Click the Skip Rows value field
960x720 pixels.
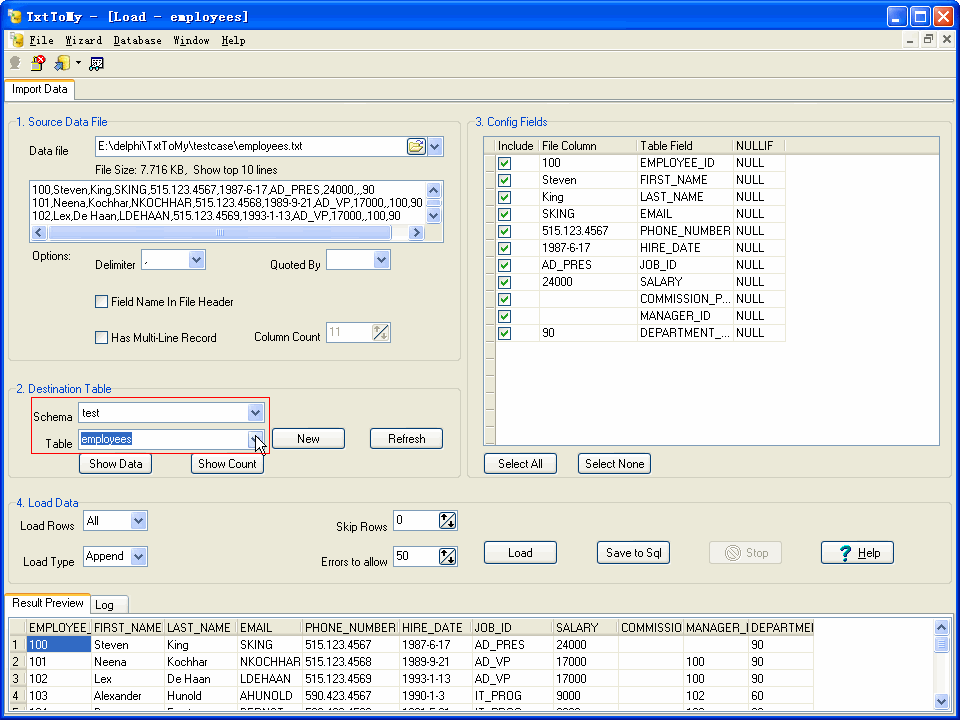pyautogui.click(x=416, y=521)
